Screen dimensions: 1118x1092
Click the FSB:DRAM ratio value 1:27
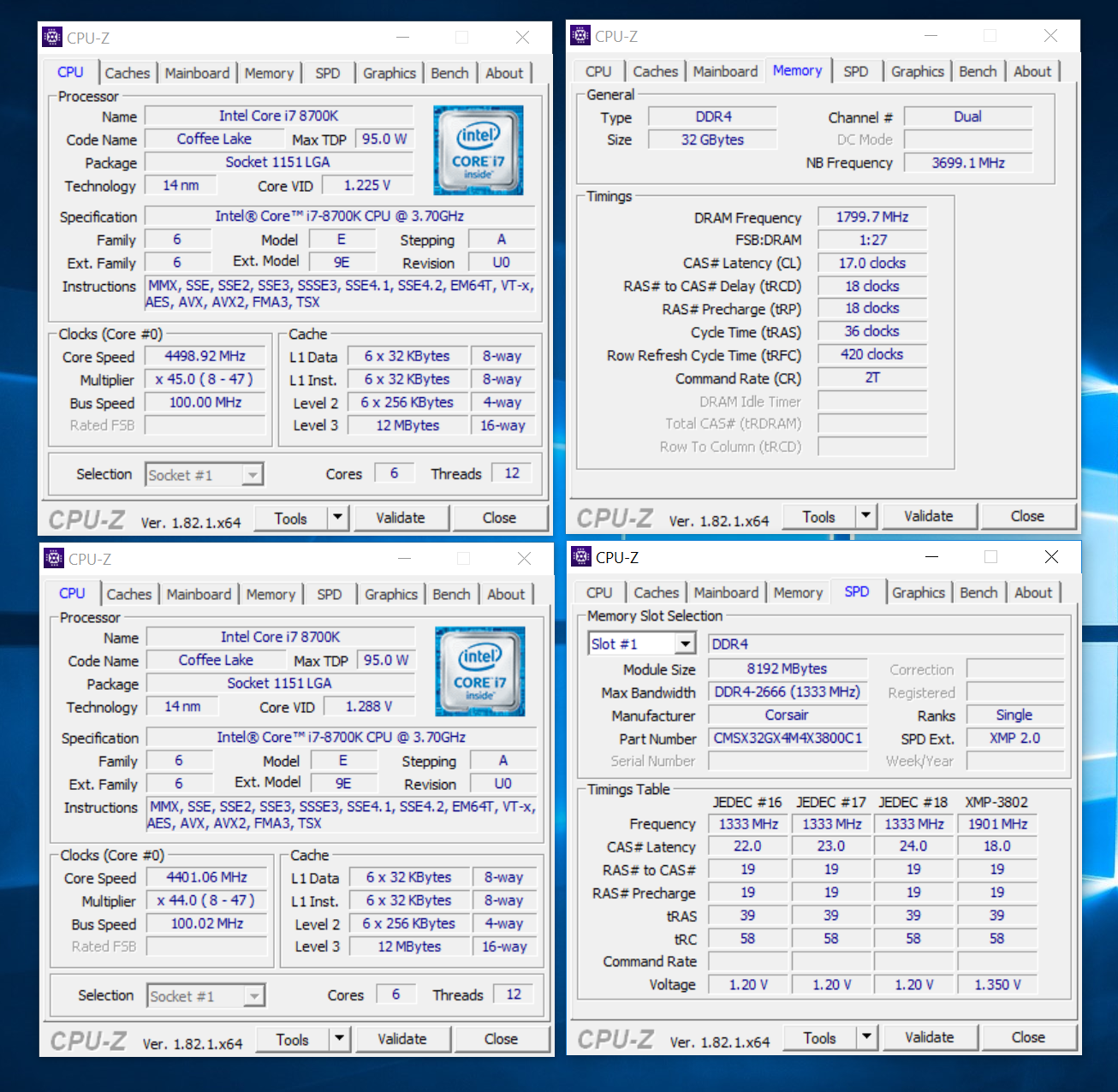872,240
